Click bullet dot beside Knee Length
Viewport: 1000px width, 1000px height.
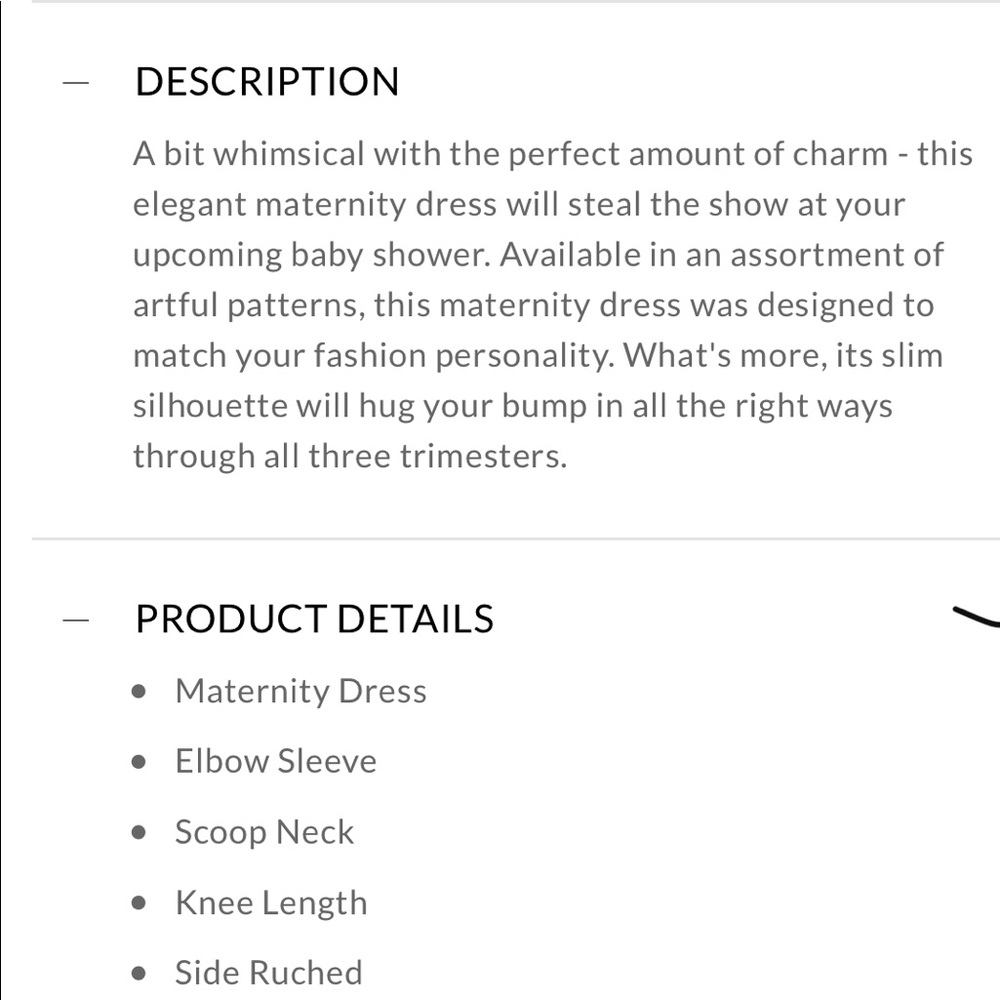[139, 903]
